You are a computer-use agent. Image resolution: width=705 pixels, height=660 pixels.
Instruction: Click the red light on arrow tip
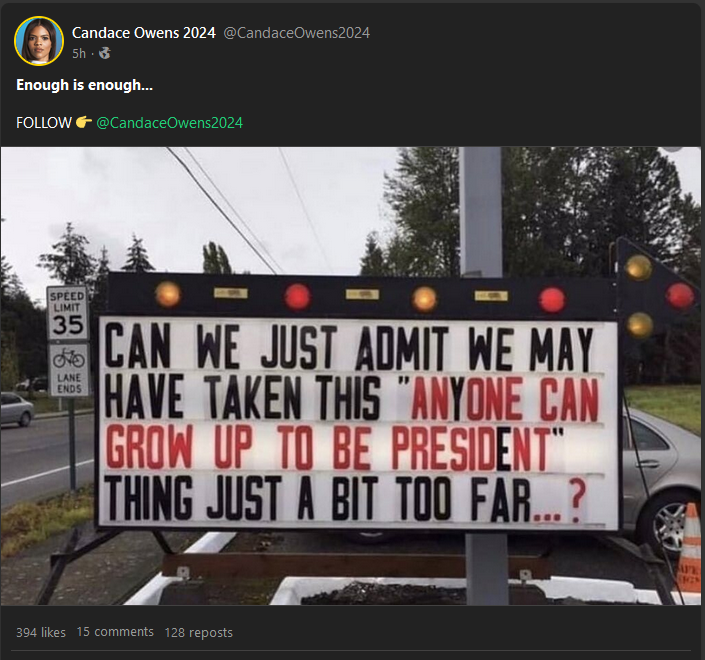tap(679, 295)
